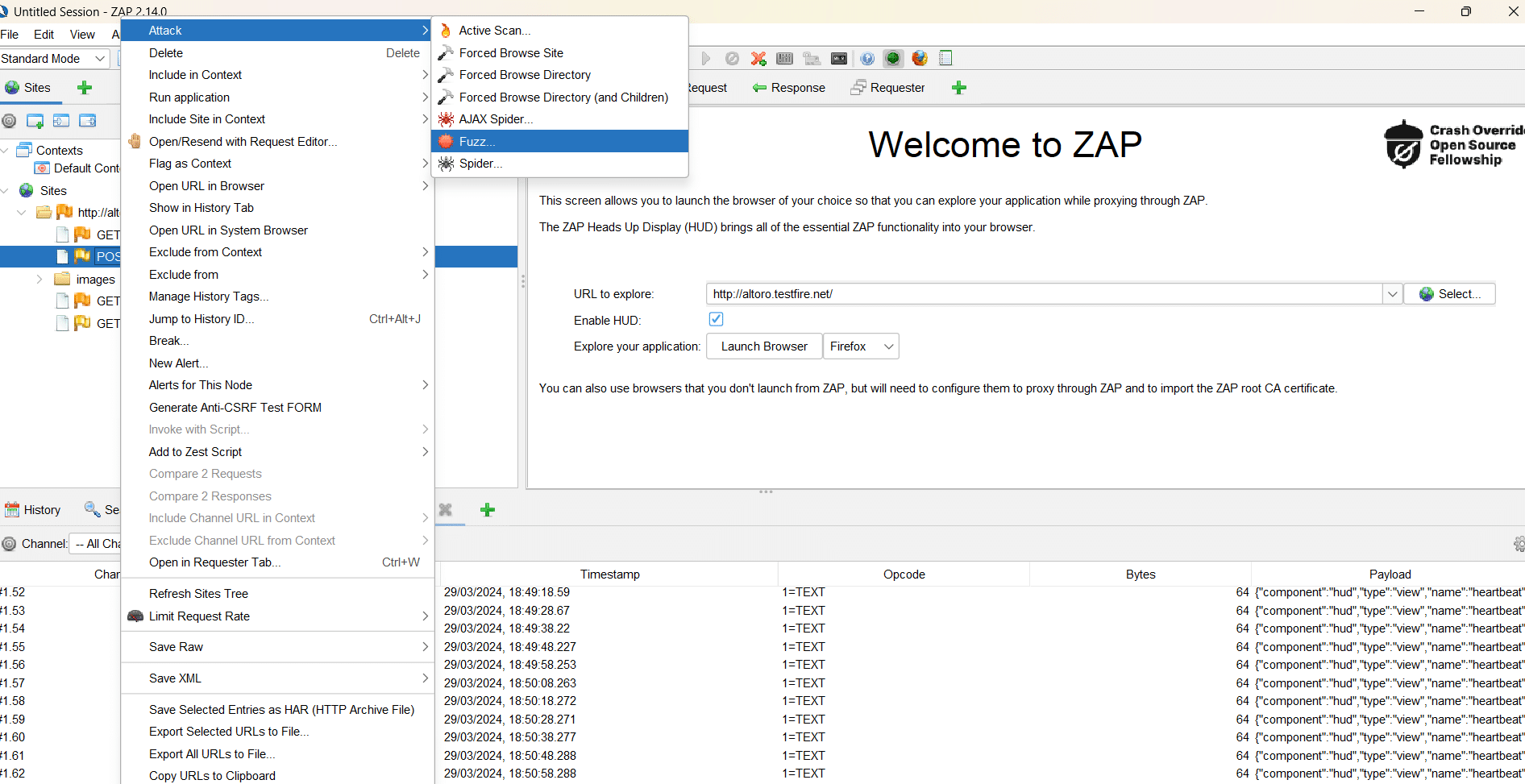The image size is (1525, 784).
Task: Click the URL to explore input field
Action: (x=1045, y=294)
